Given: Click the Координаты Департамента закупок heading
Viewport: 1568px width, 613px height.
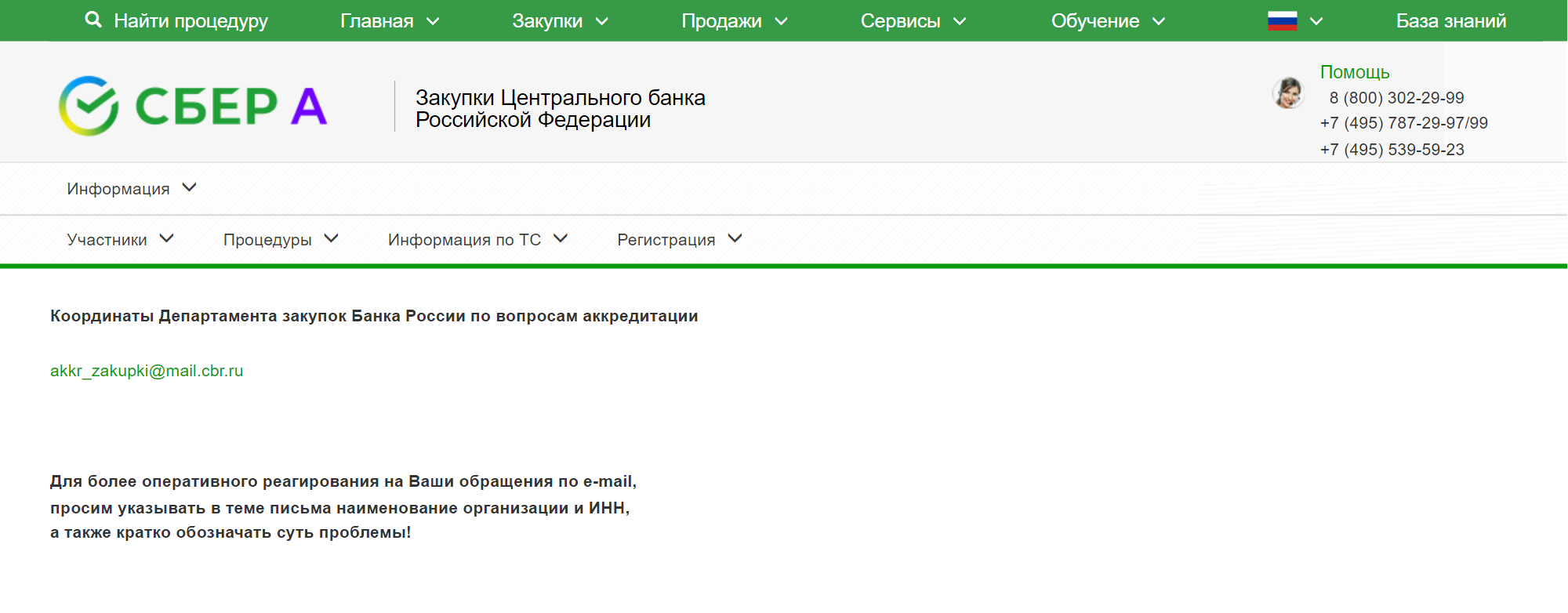Looking at the screenshot, I should coord(374,316).
